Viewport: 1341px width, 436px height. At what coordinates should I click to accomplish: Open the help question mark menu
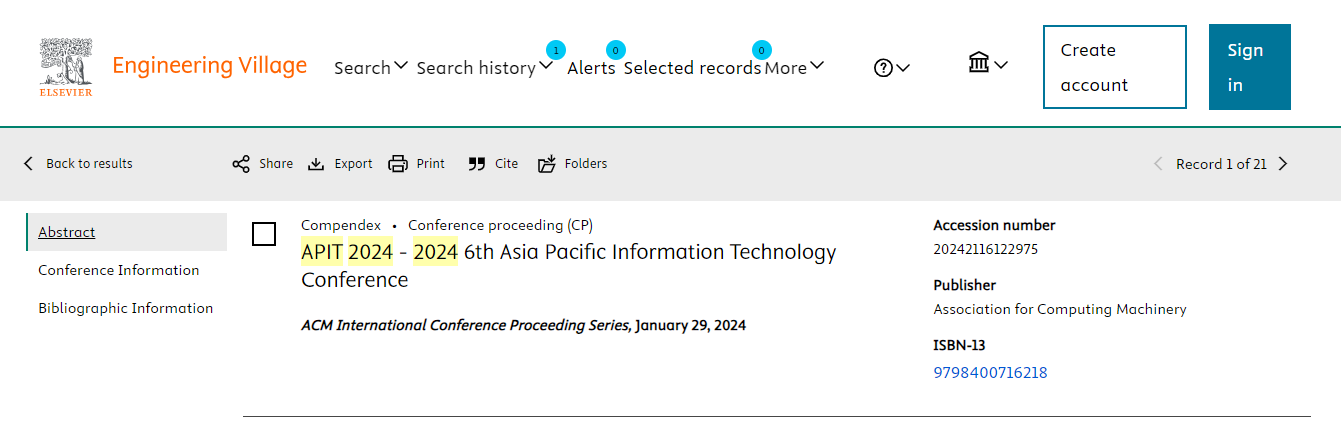point(891,68)
